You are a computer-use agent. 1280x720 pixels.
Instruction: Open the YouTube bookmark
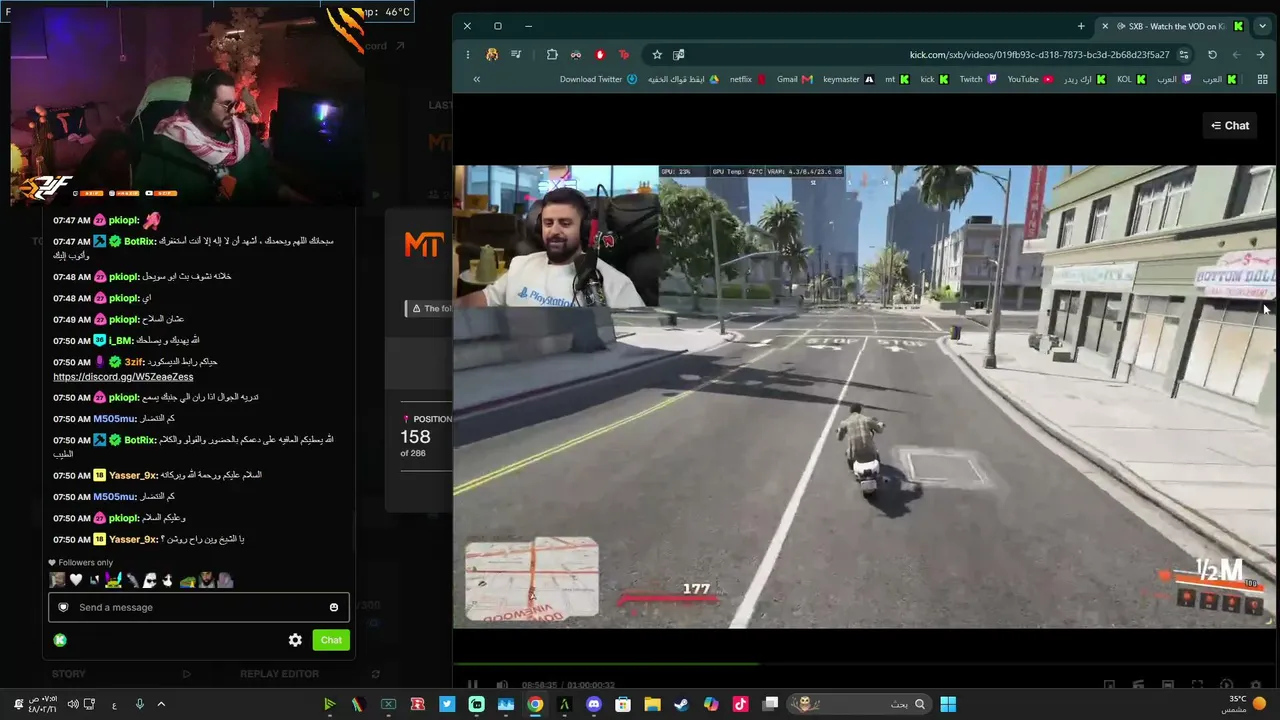1030,79
